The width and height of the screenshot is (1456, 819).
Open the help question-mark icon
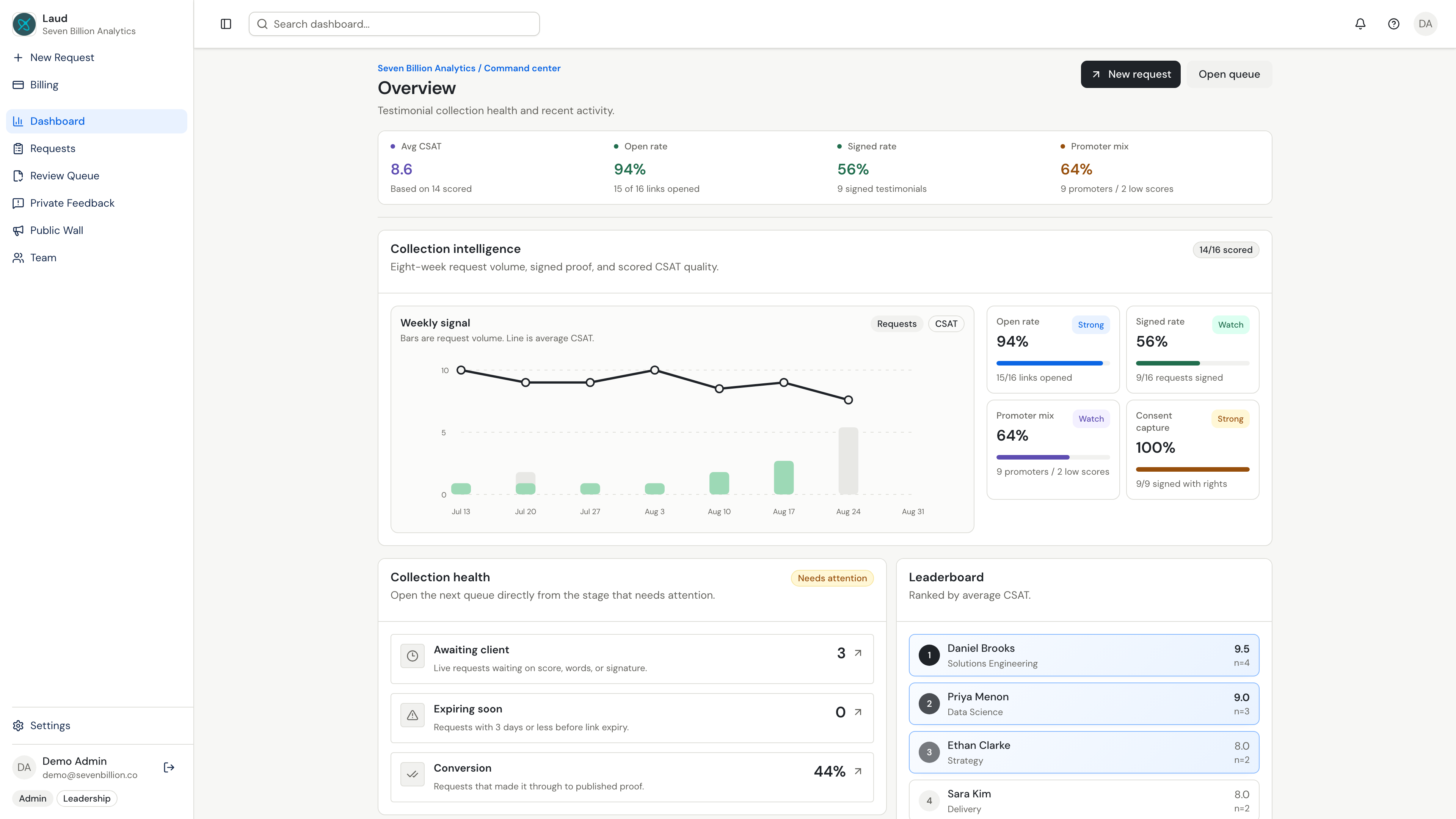[x=1394, y=24]
